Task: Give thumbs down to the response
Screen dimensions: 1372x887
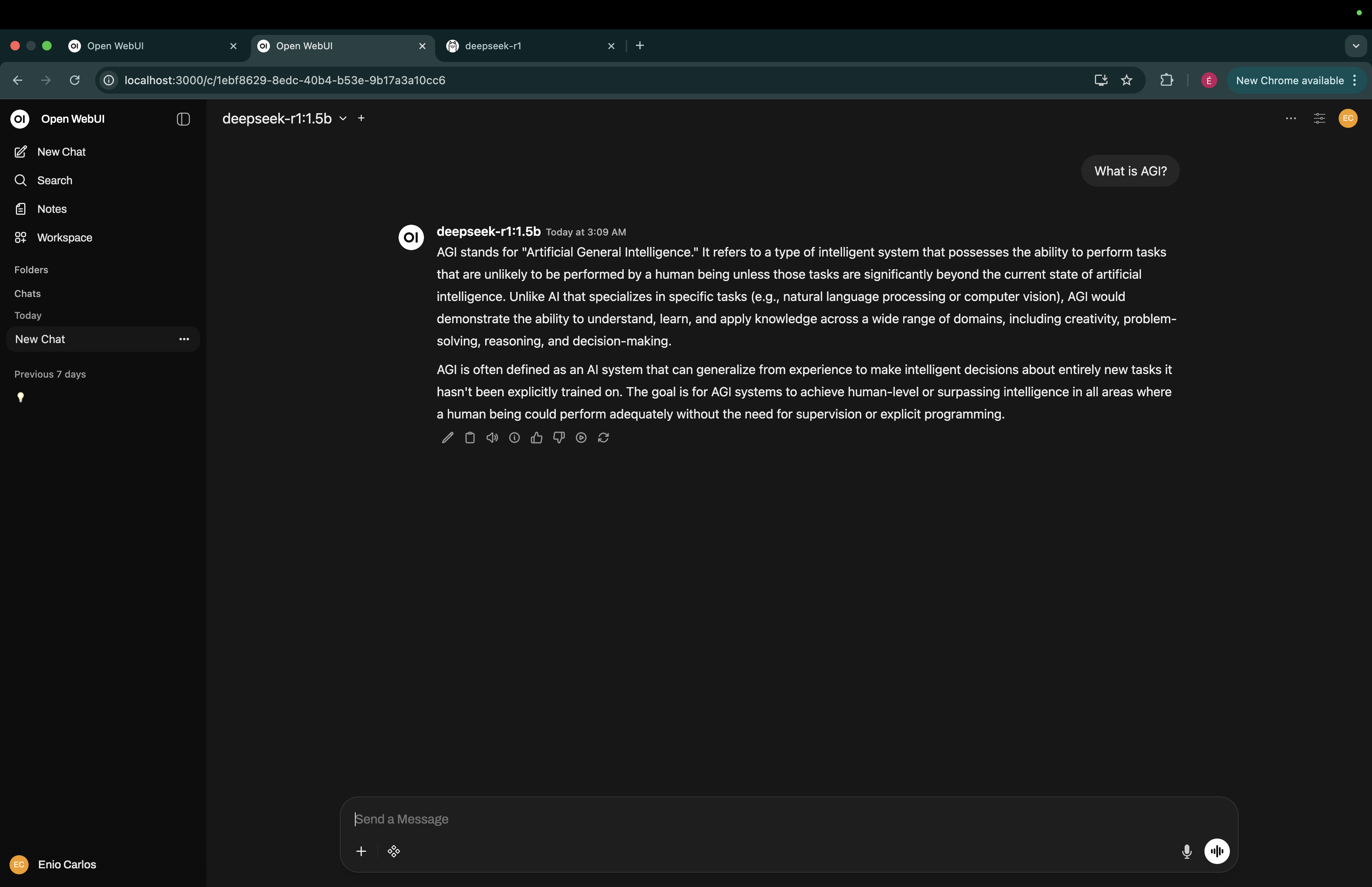Action: point(559,438)
